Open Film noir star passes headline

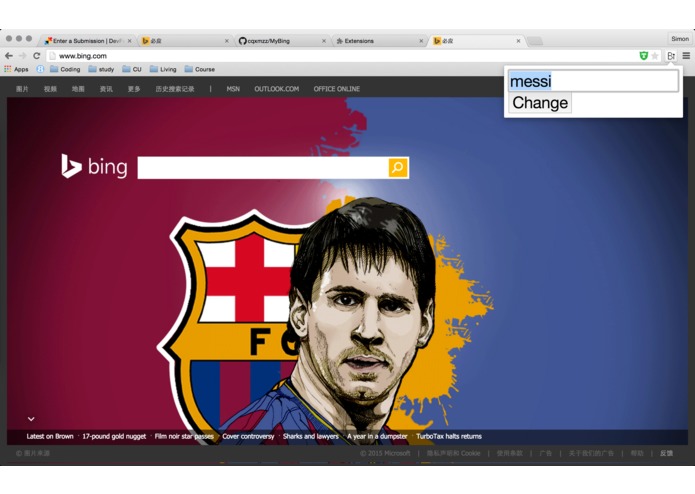(x=184, y=436)
